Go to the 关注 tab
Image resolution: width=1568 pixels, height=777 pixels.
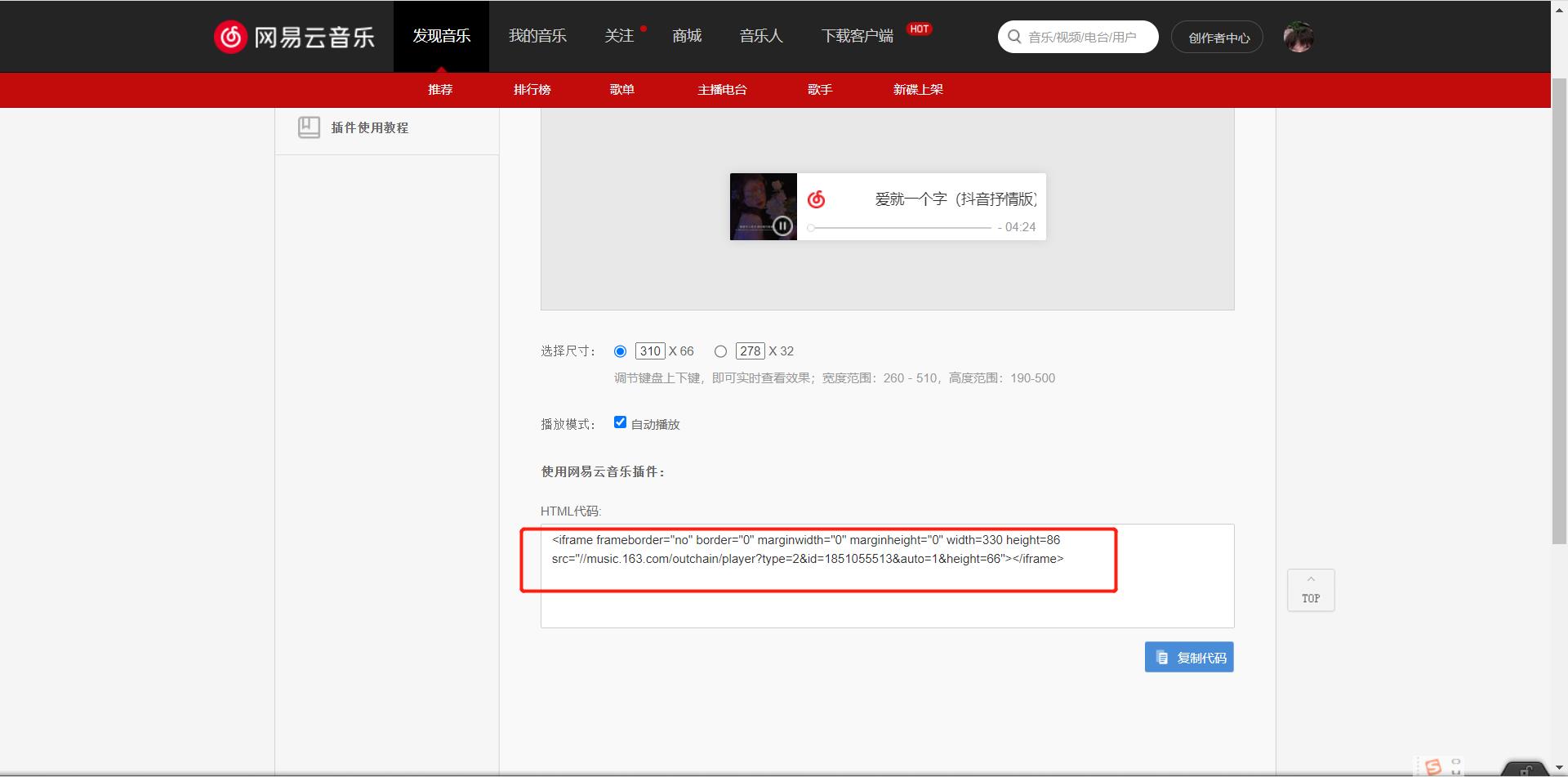[x=619, y=36]
